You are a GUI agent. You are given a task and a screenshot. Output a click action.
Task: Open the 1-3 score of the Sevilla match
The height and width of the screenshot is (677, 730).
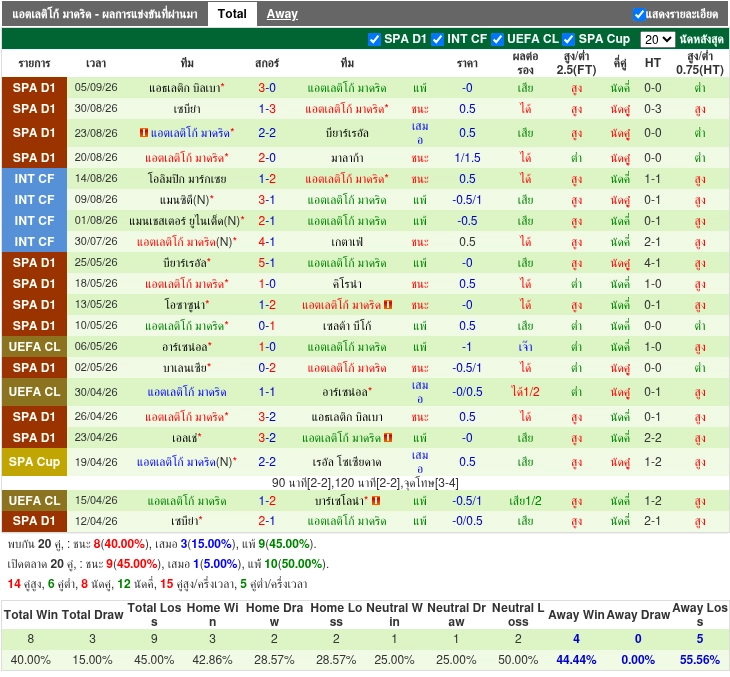point(267,109)
